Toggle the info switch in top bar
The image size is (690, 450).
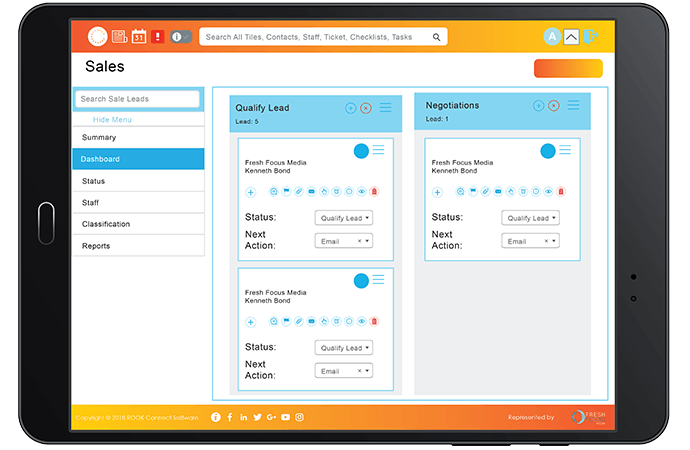point(181,37)
